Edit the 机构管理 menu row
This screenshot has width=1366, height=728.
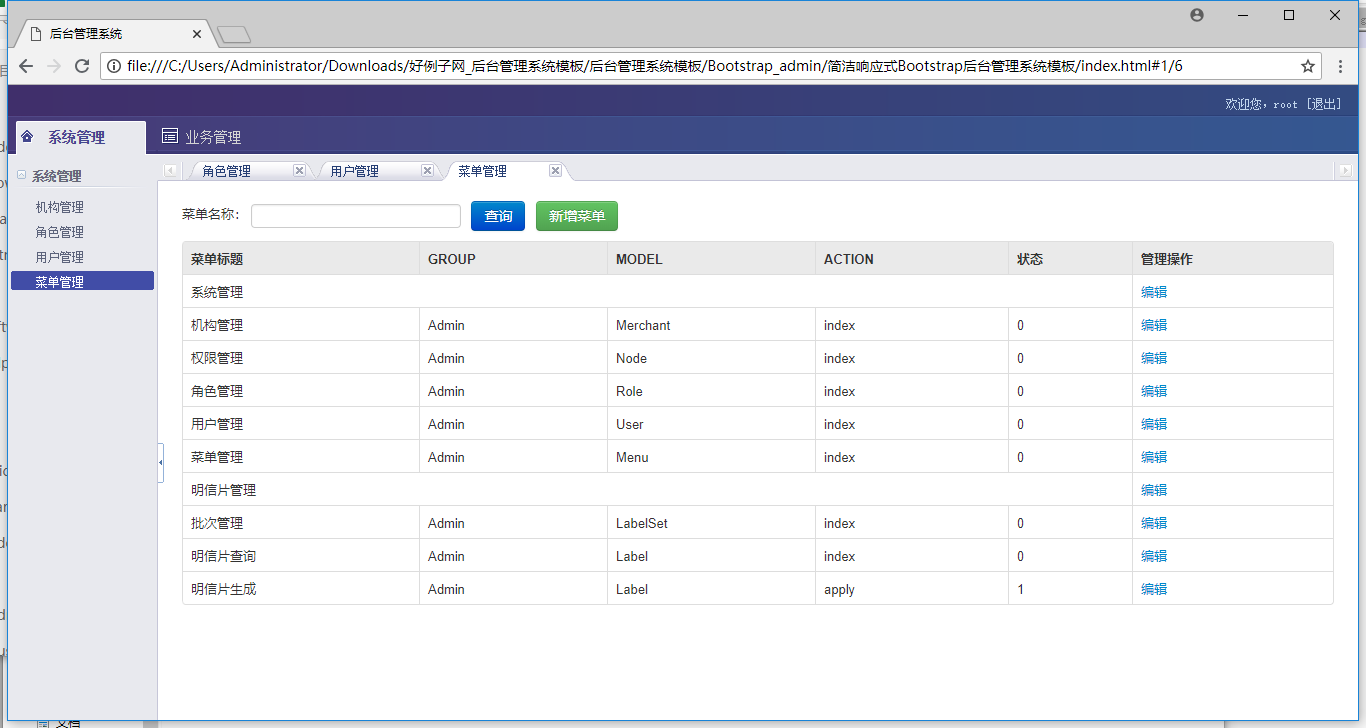(x=1154, y=325)
